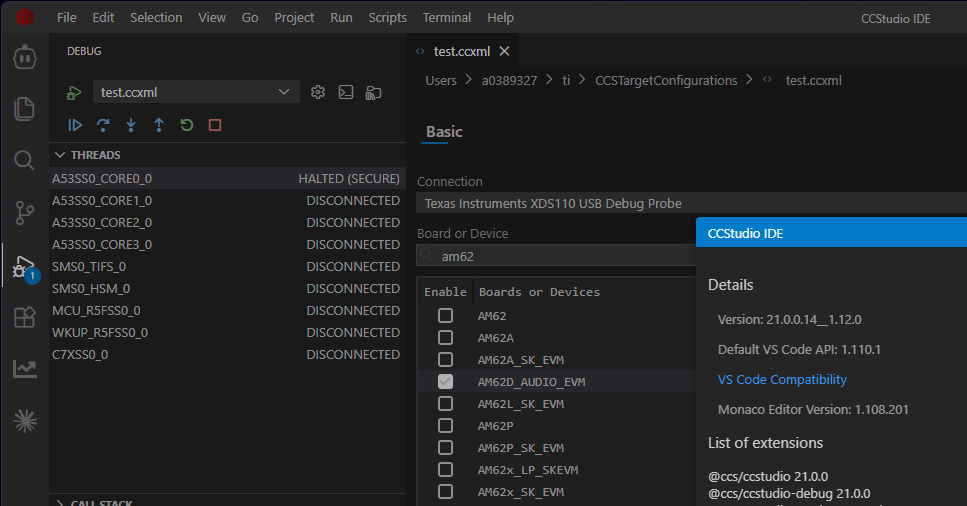This screenshot has height=506, width=967.
Task: Enable the AM62L_SK_EVM checkbox
Action: 445,404
